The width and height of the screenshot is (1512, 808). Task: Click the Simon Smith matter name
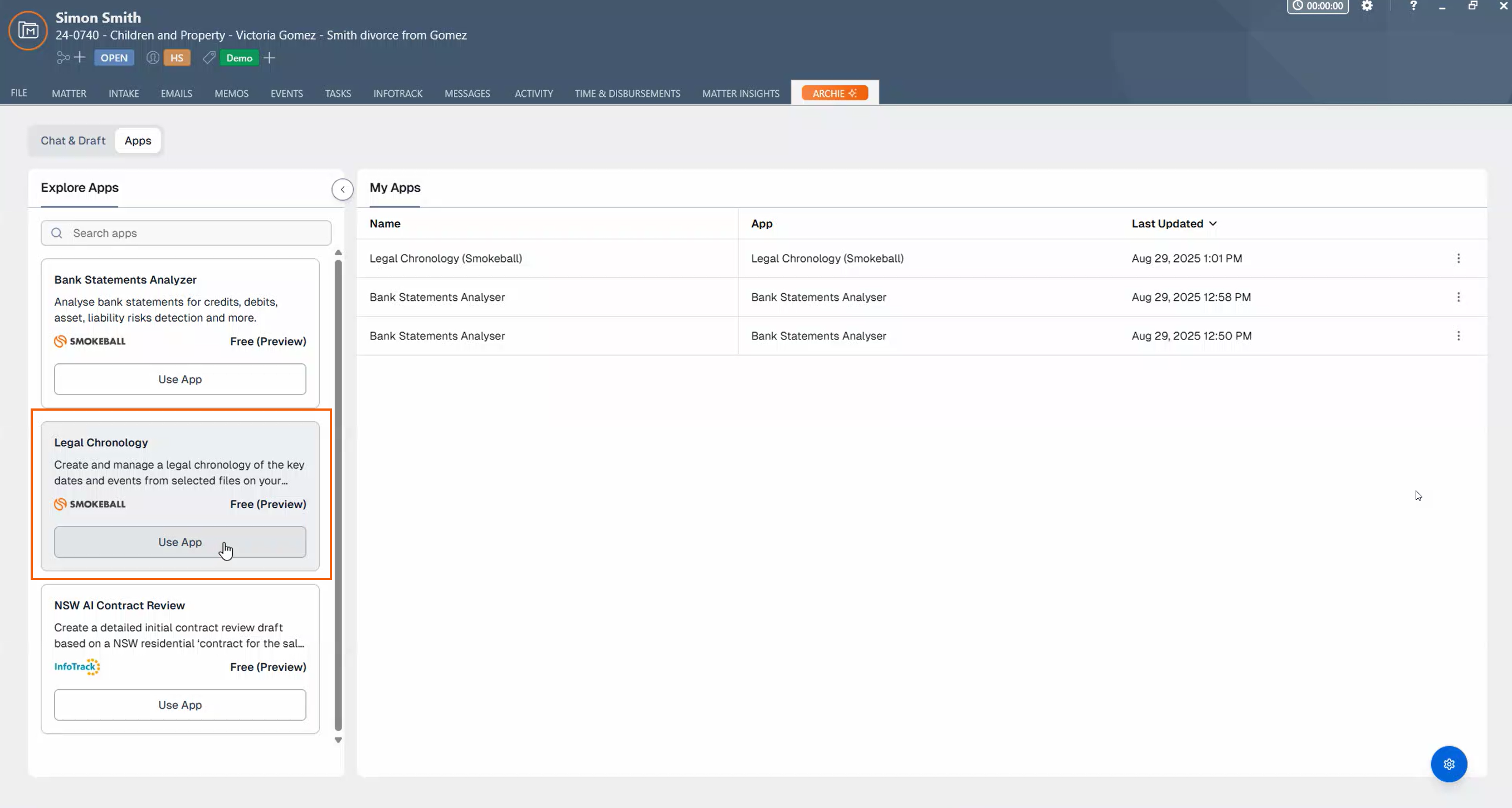pyautogui.click(x=98, y=18)
